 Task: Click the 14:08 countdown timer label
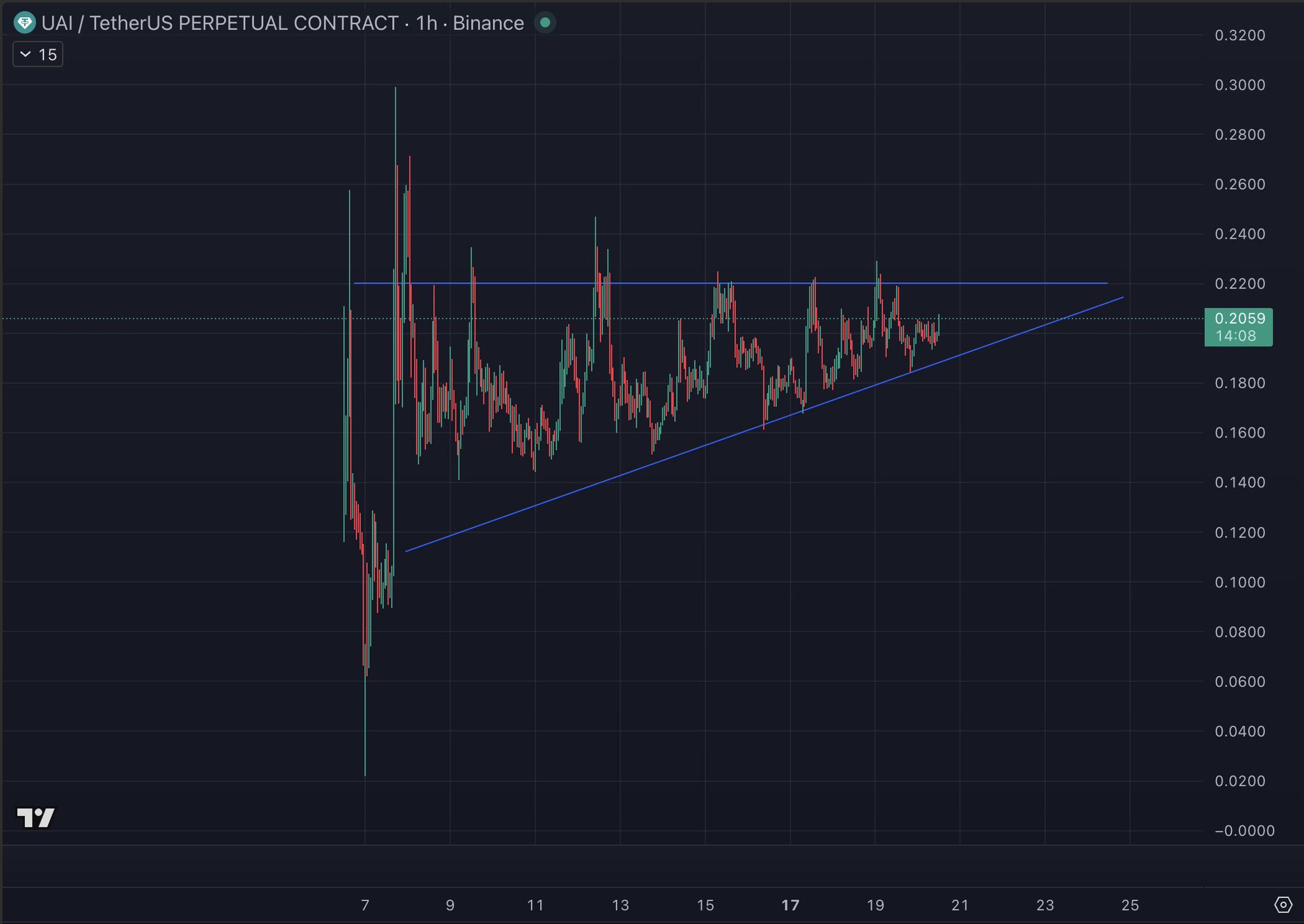(1235, 336)
